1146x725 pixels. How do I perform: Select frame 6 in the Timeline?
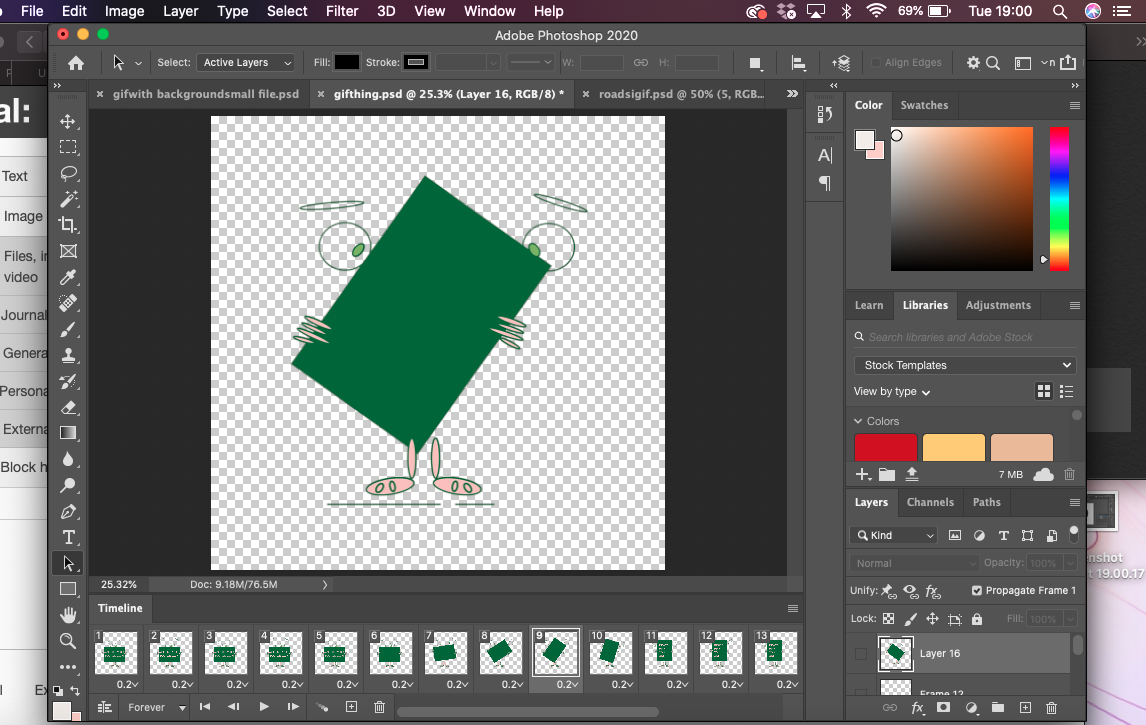pos(390,654)
